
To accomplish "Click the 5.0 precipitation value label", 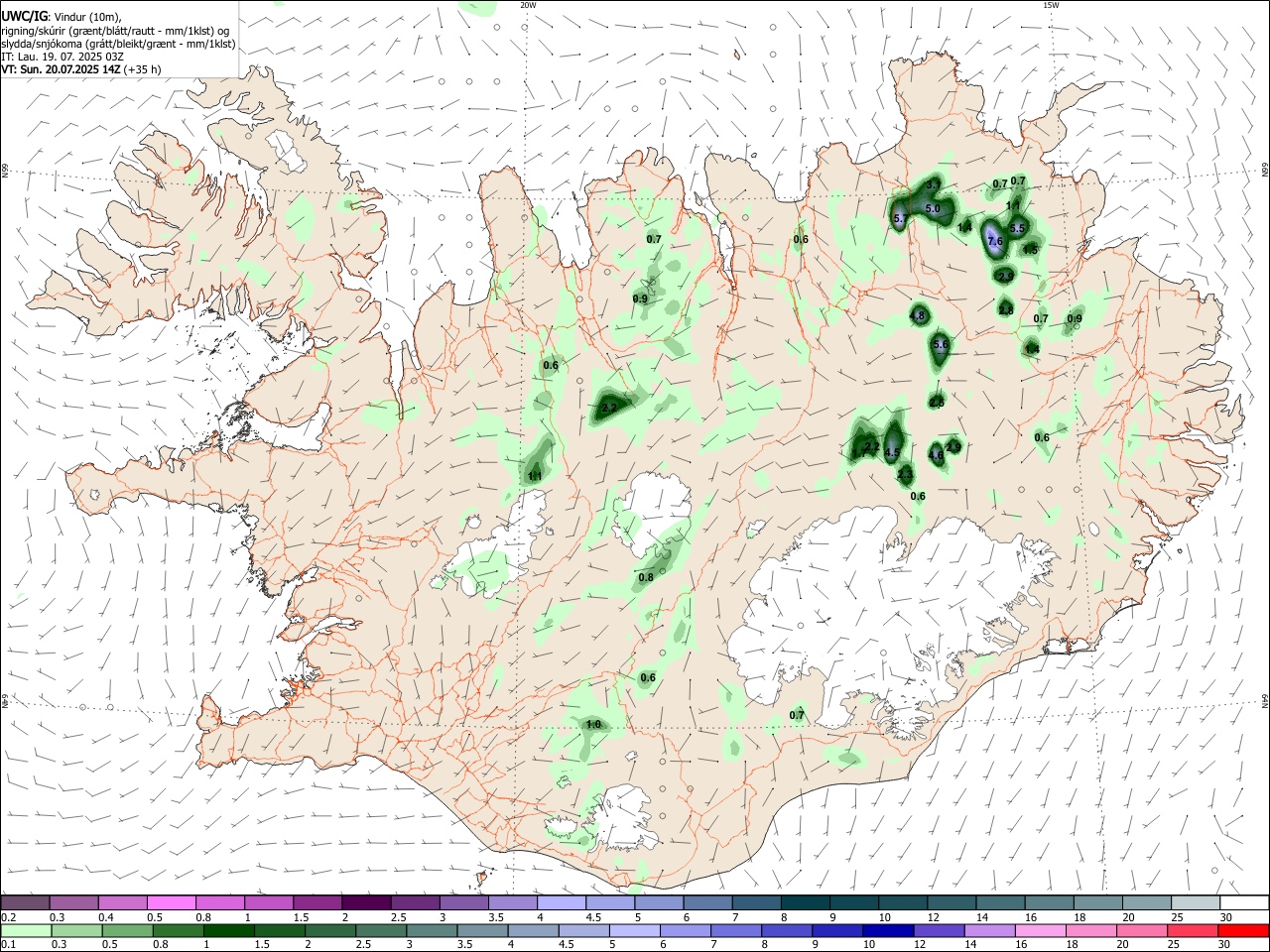I will pos(933,208).
